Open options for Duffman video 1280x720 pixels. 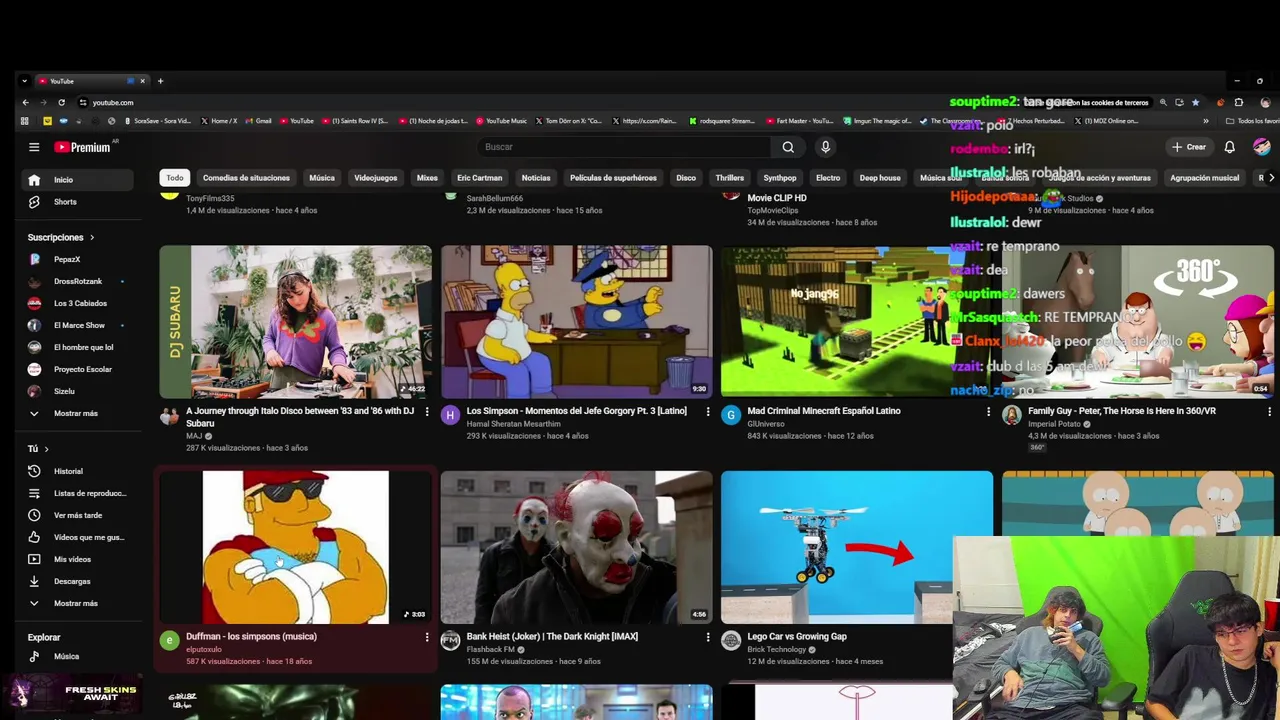[427, 637]
